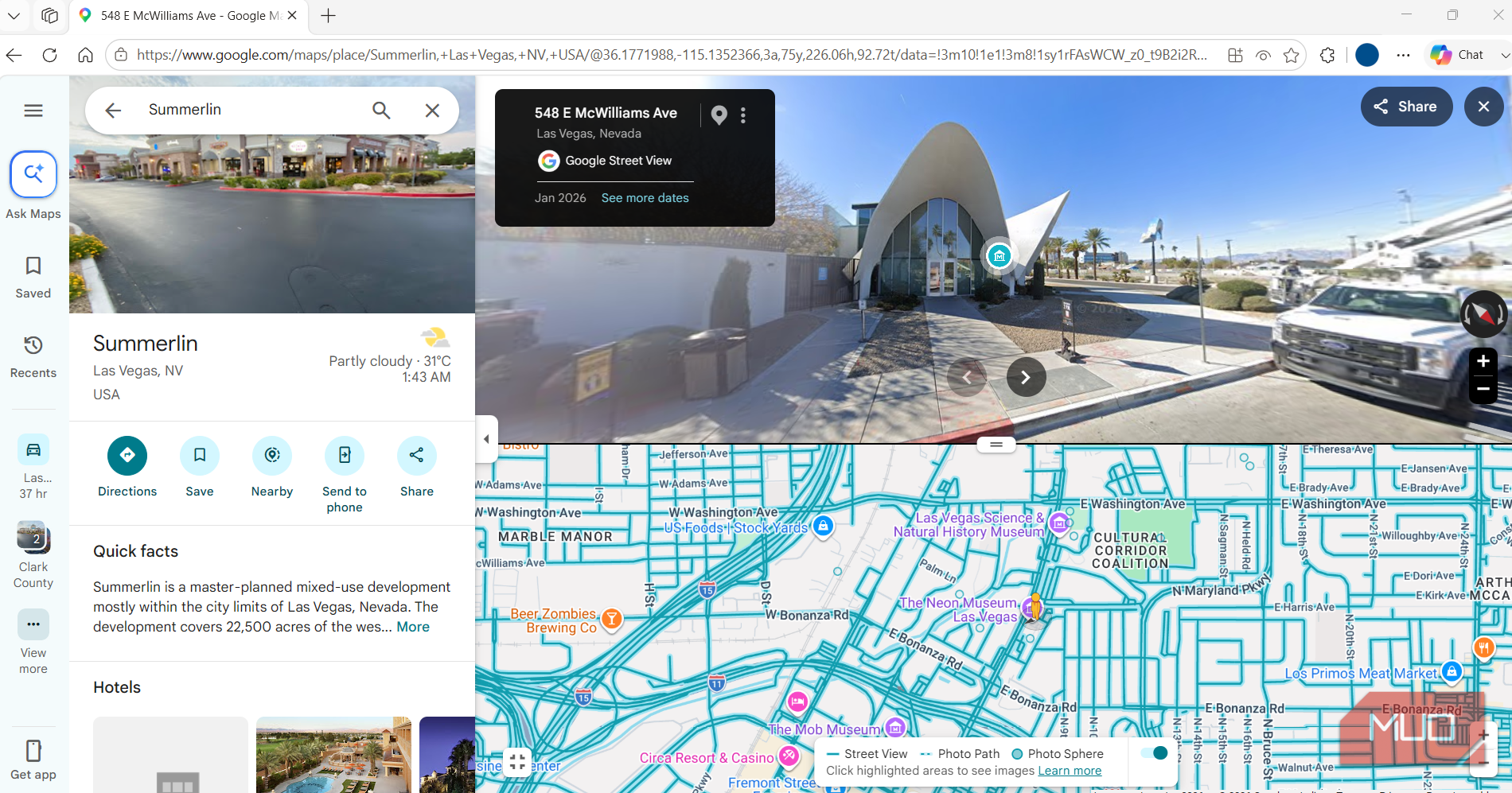
Task: Collapse the side panel arrow
Action: point(486,439)
